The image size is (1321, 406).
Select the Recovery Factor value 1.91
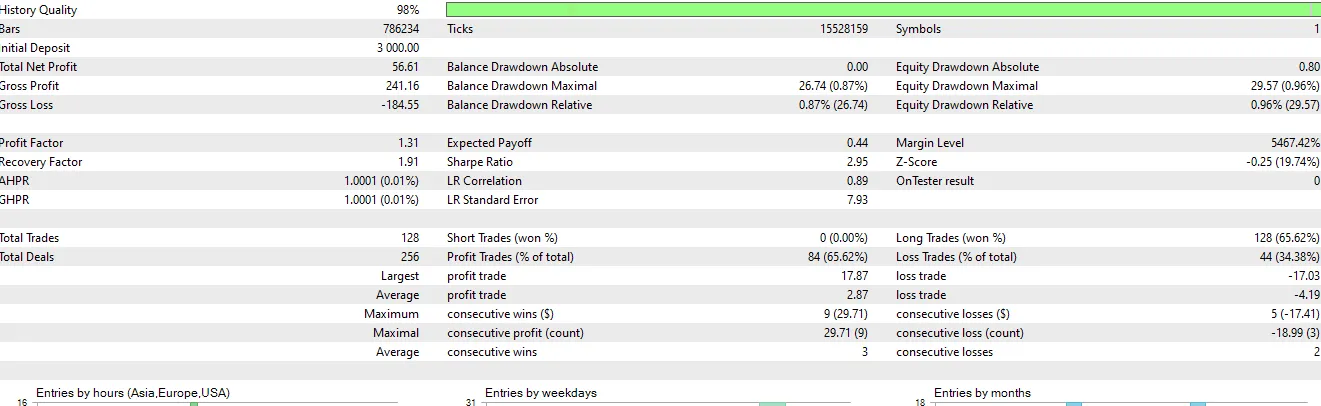click(408, 162)
